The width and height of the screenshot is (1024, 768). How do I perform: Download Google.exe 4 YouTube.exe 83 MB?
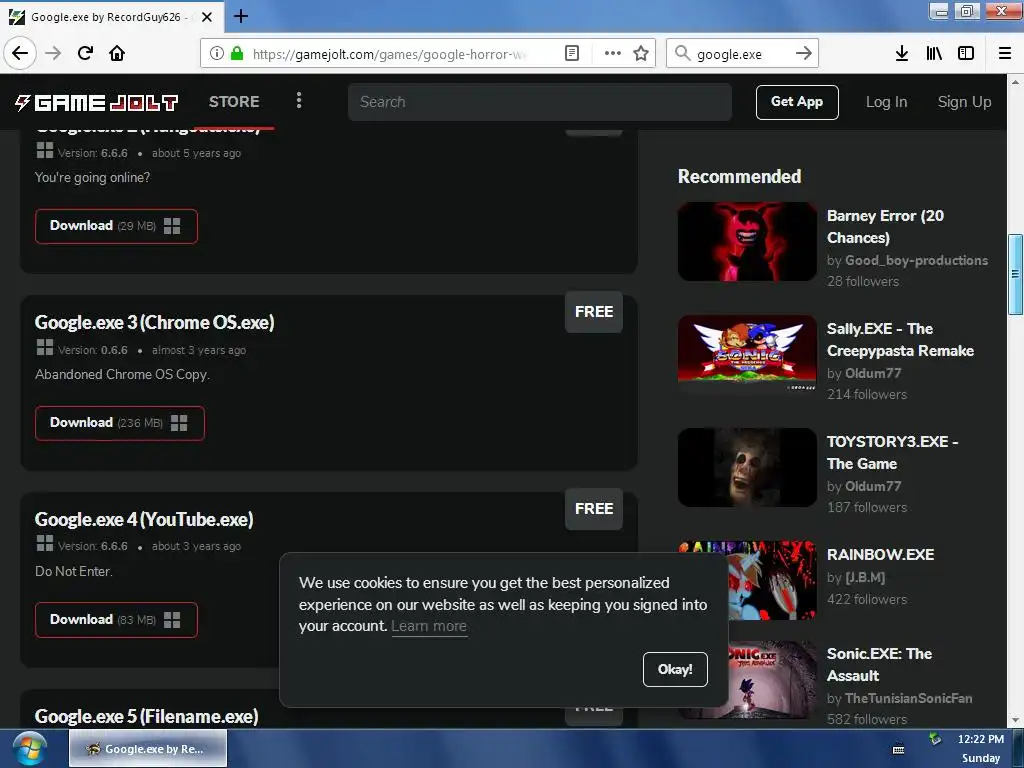pyautogui.click(x=116, y=620)
